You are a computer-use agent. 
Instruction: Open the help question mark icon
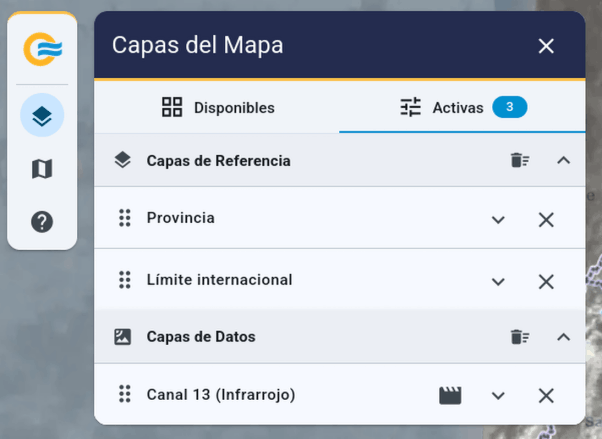[x=42, y=222]
